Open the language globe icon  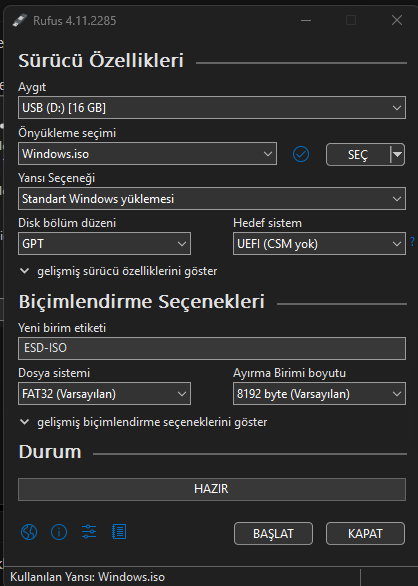[x=29, y=532]
